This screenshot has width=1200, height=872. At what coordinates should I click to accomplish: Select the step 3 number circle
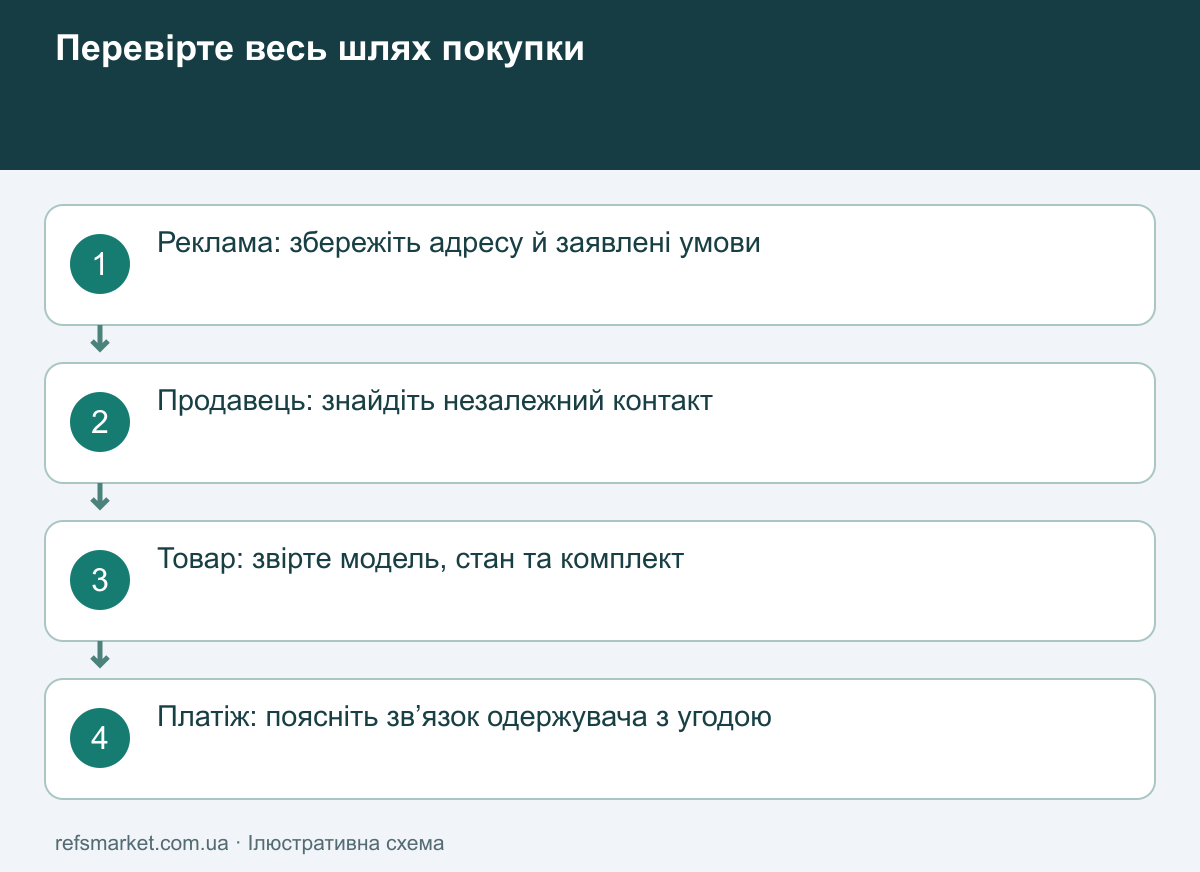click(100, 580)
